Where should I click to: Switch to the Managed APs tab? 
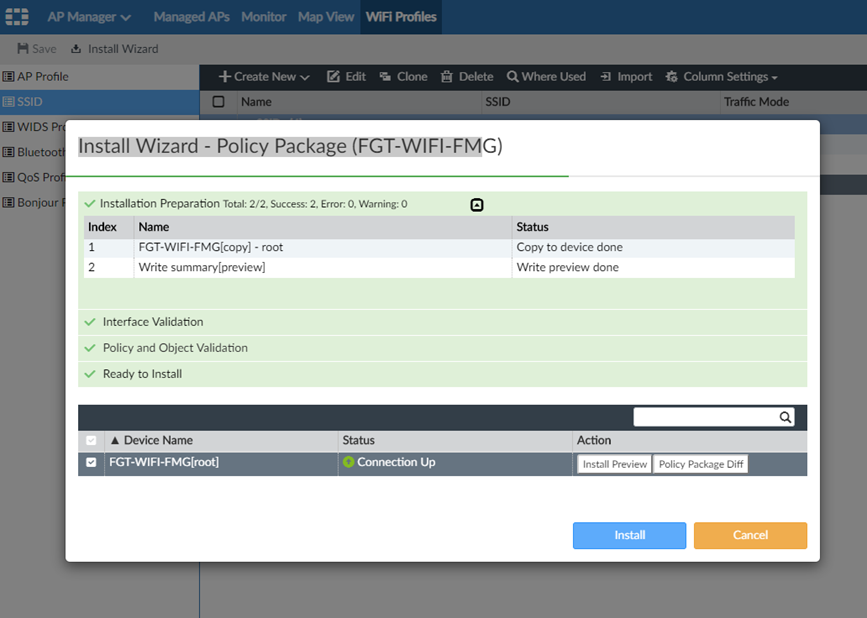190,17
